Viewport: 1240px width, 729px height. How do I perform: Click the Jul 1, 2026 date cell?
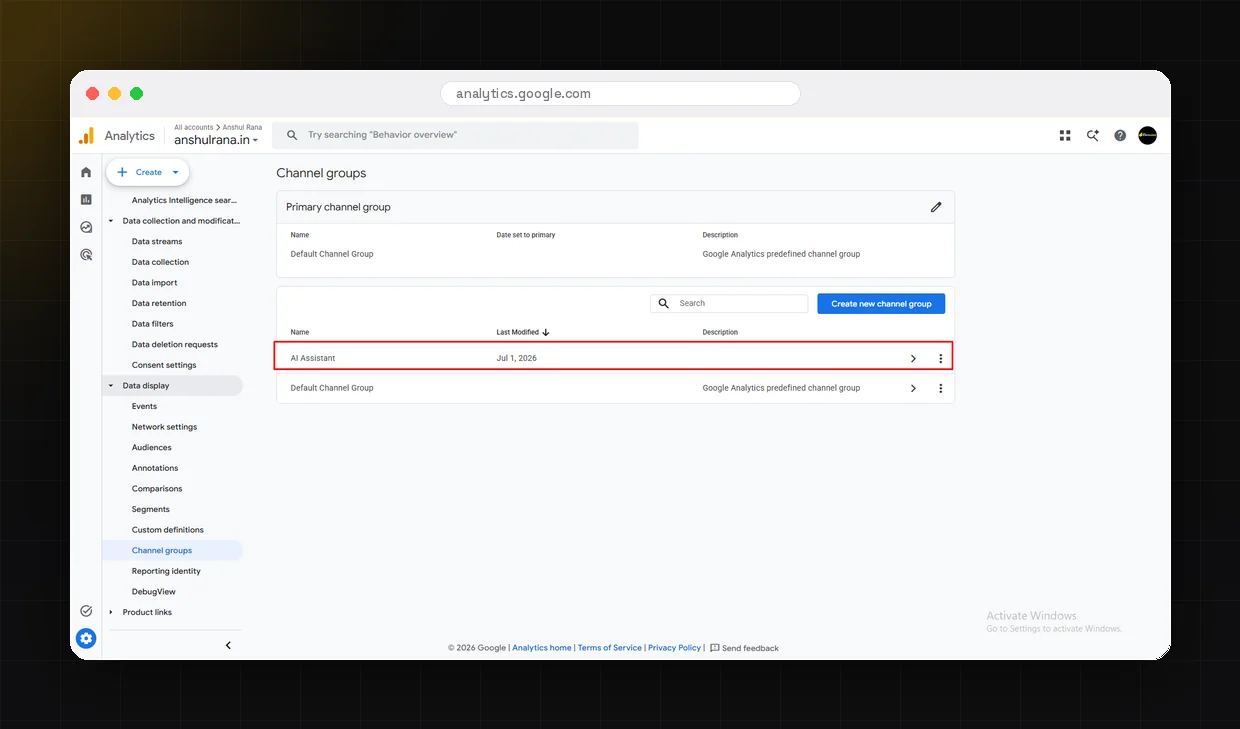coord(517,358)
